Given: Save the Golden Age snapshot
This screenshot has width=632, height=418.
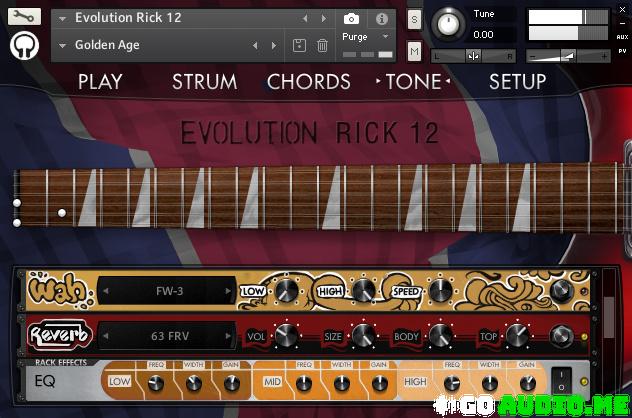Looking at the screenshot, I should coord(299,45).
